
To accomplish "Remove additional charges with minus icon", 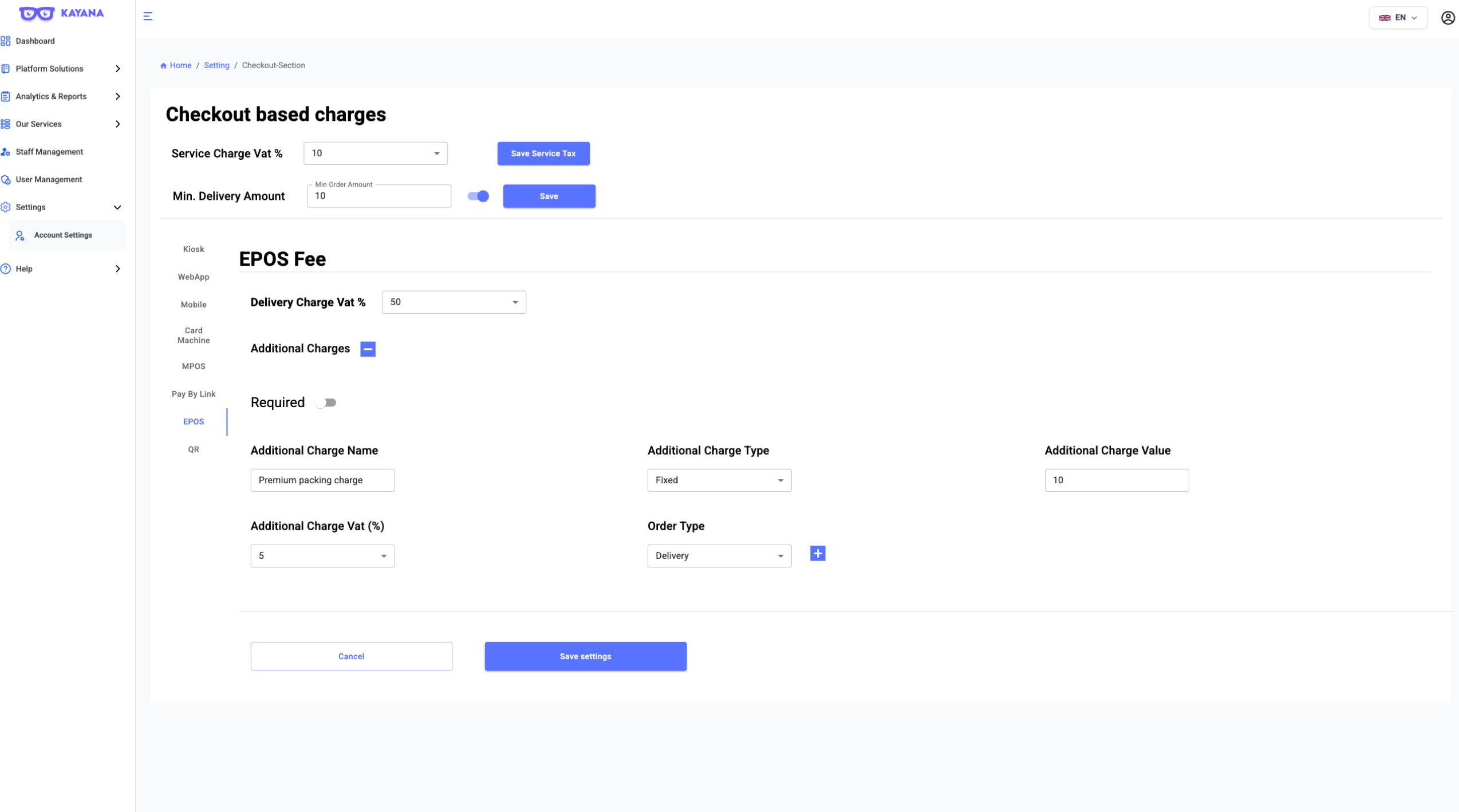I will [368, 349].
